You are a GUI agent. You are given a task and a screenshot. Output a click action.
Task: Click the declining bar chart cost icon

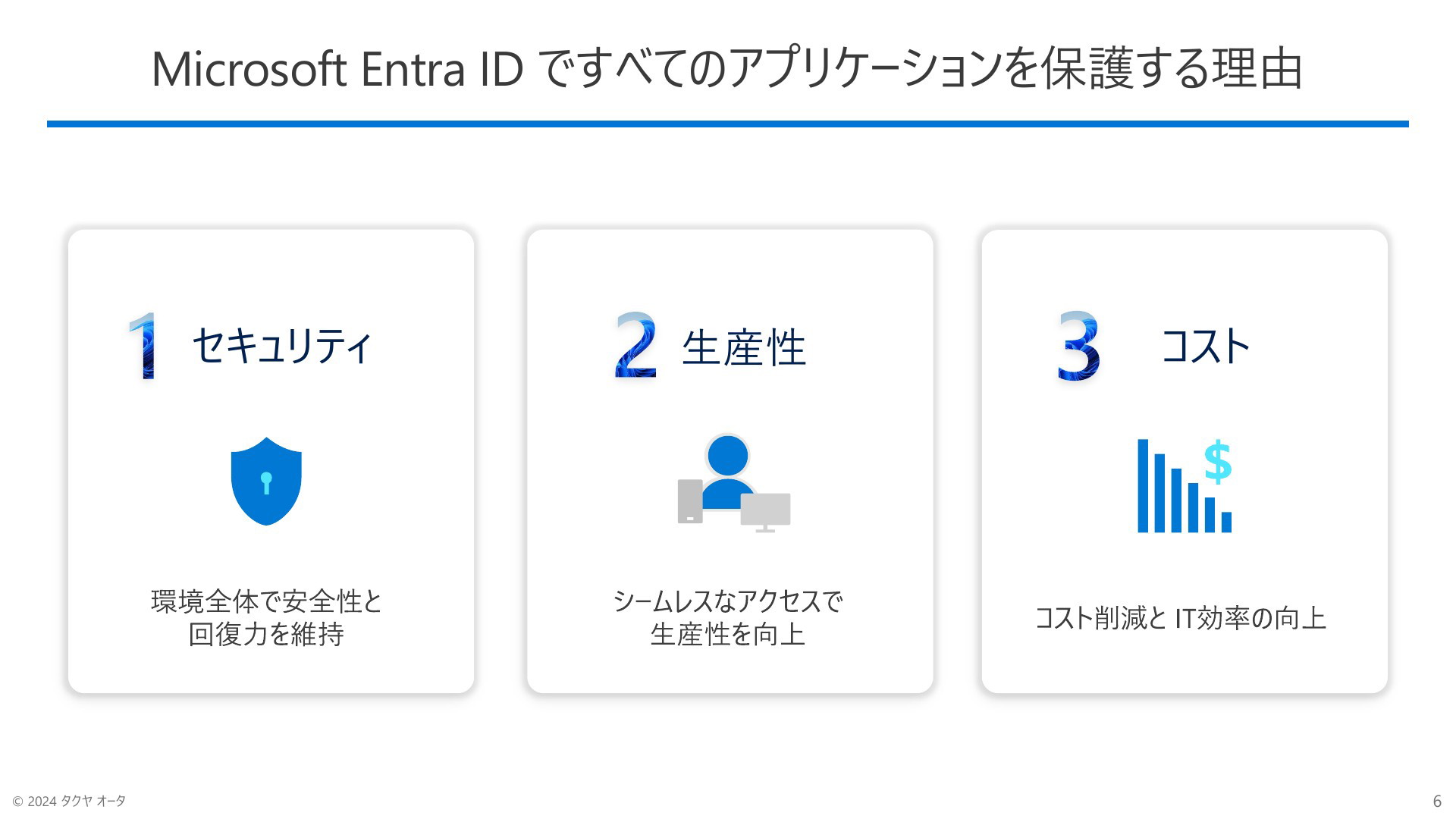pos(1185,485)
